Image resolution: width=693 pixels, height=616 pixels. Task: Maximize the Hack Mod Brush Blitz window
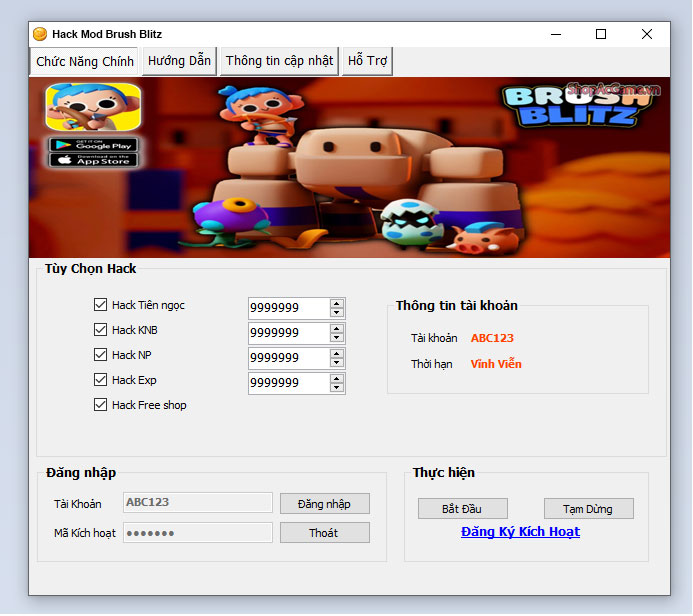pos(601,34)
